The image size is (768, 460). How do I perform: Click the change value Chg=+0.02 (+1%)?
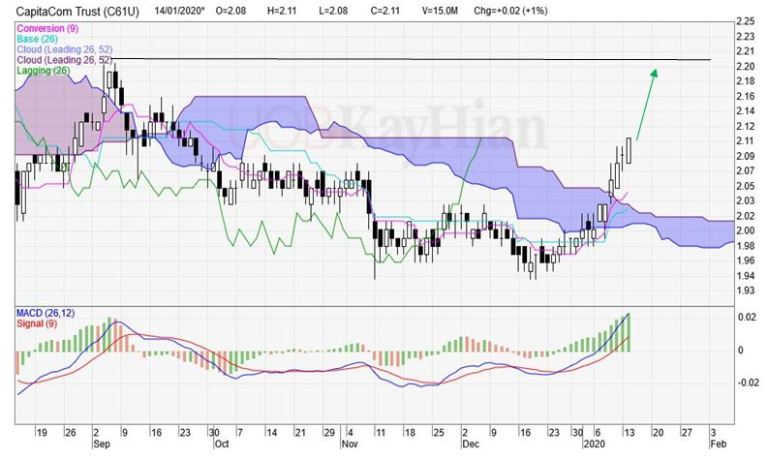click(510, 10)
